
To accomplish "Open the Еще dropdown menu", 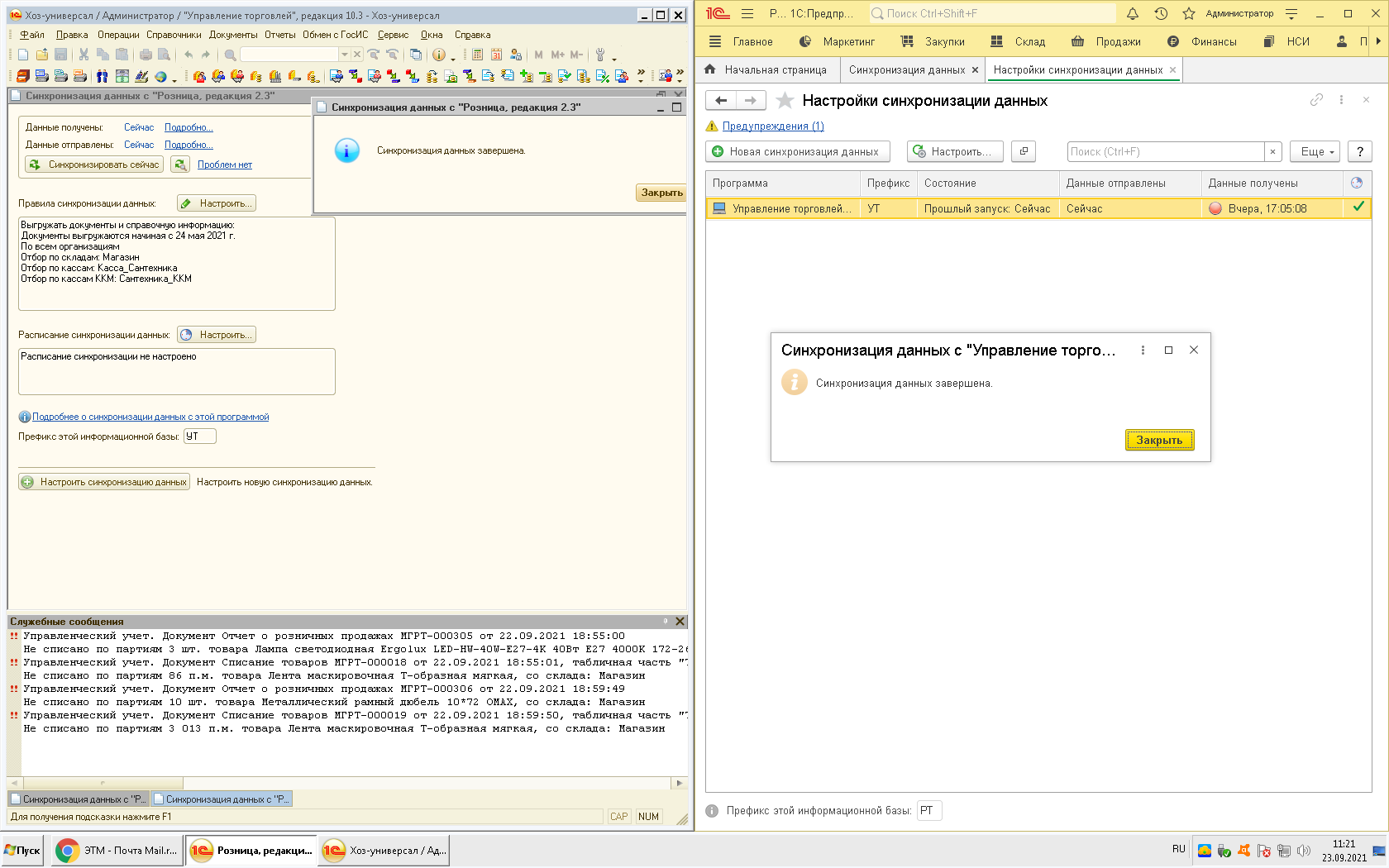I will 1315,152.
